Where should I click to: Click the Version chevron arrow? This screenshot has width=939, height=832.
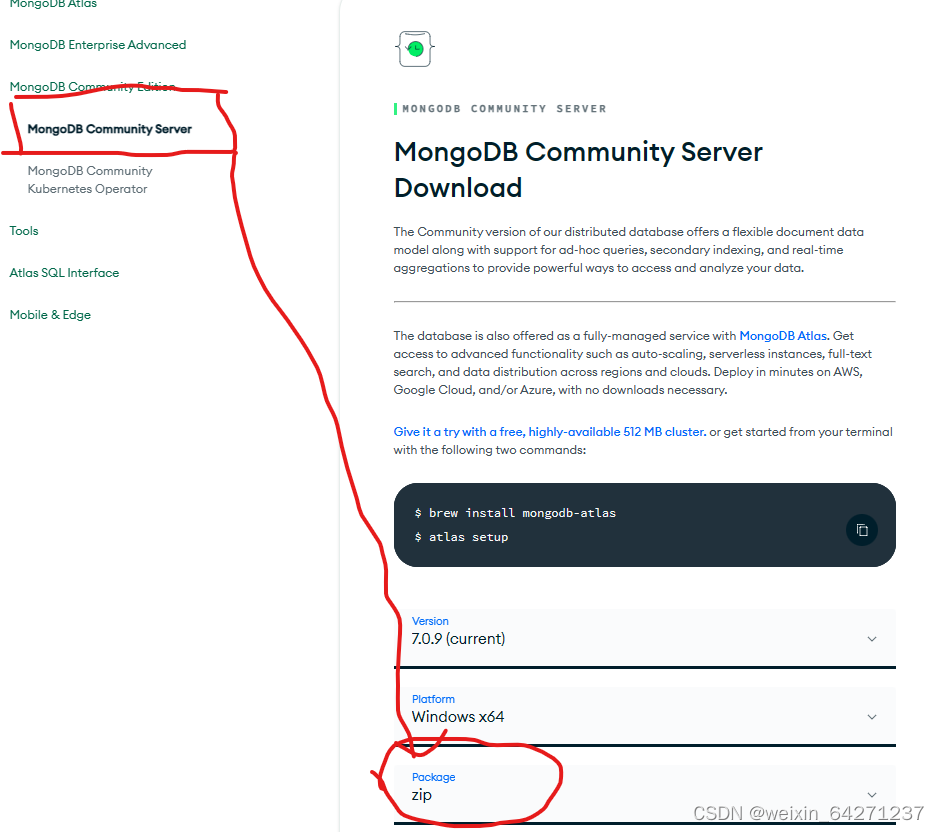[x=871, y=638]
